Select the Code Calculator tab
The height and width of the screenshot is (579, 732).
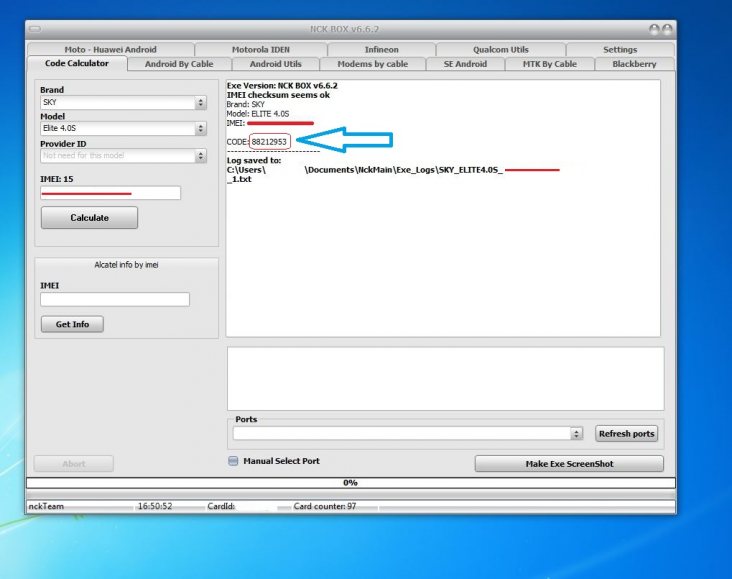tap(77, 64)
